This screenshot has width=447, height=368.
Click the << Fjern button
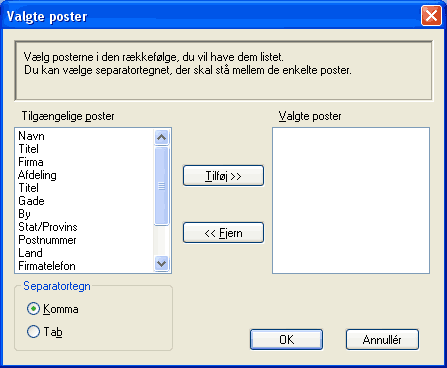pos(223,233)
